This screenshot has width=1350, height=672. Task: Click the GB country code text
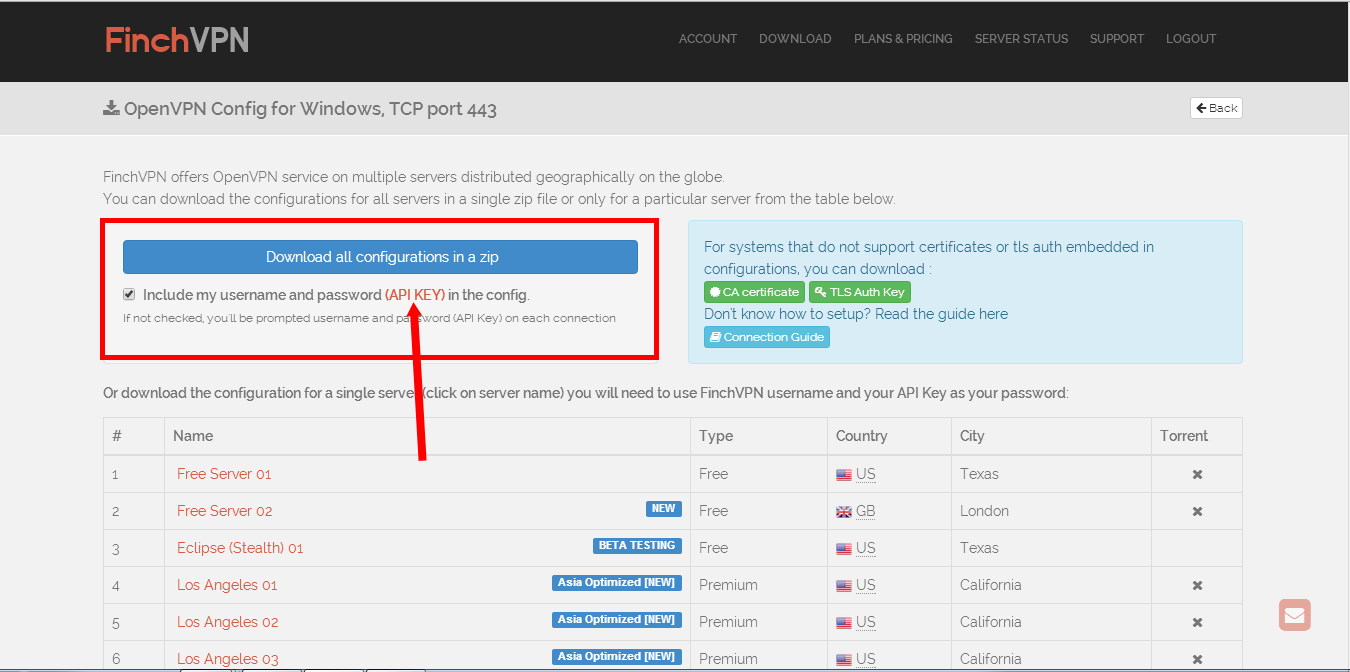866,511
